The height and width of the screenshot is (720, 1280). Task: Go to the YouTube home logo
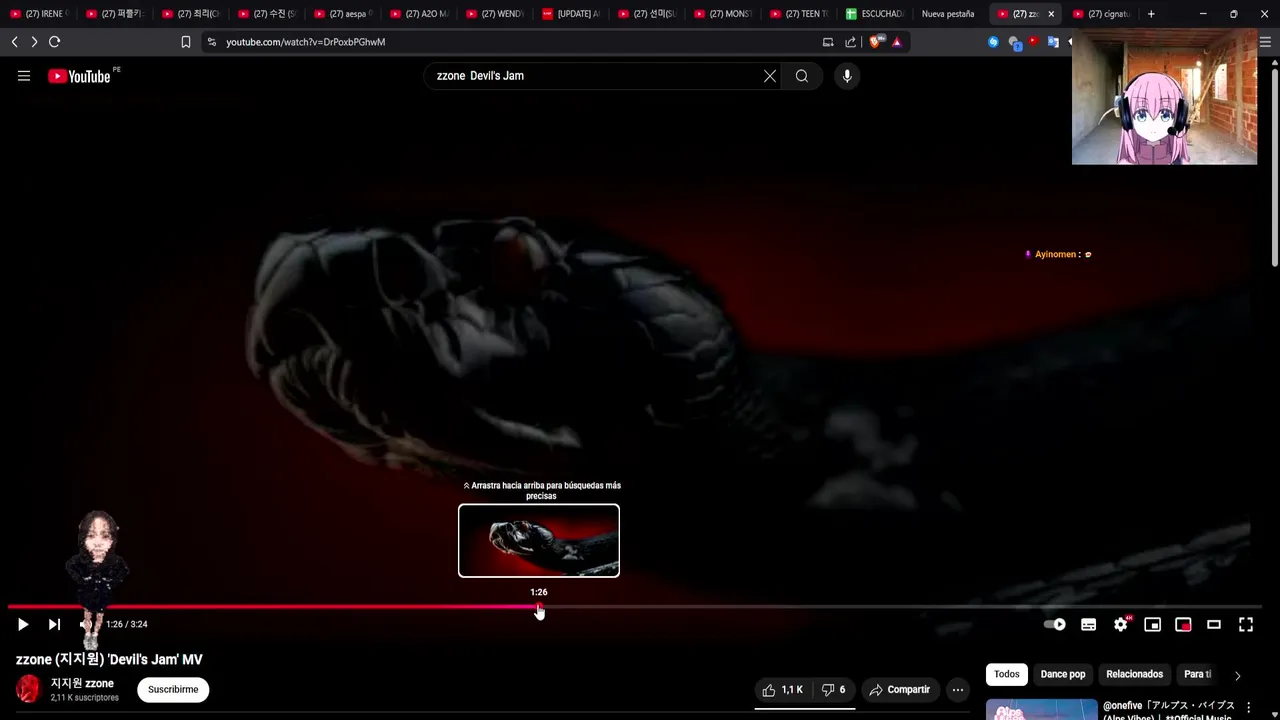click(x=79, y=76)
